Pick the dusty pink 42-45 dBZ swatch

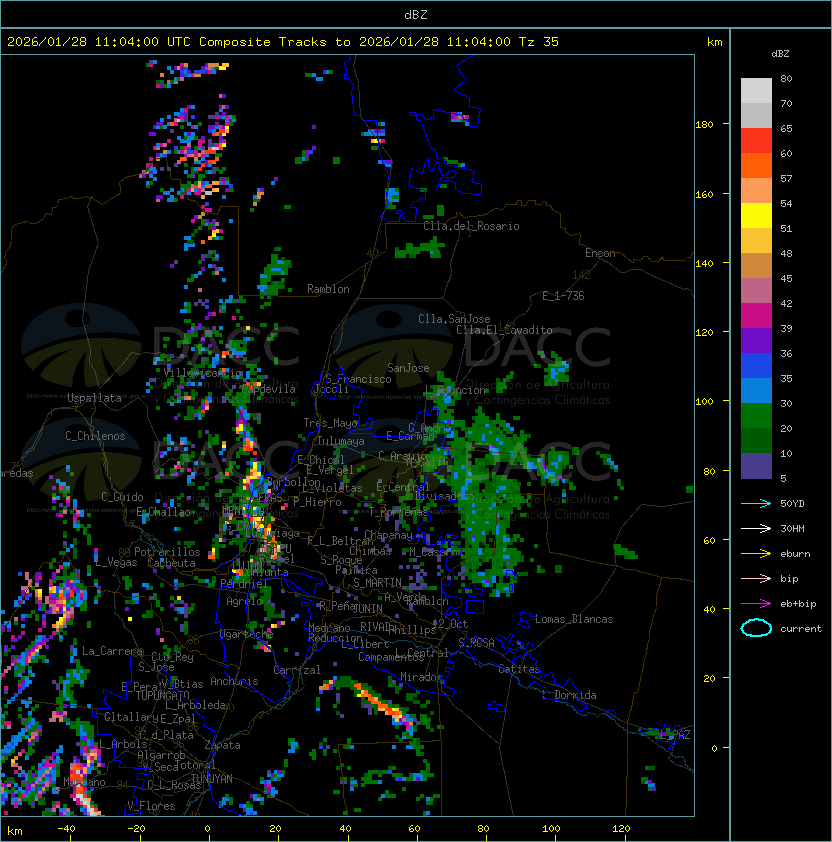[756, 291]
